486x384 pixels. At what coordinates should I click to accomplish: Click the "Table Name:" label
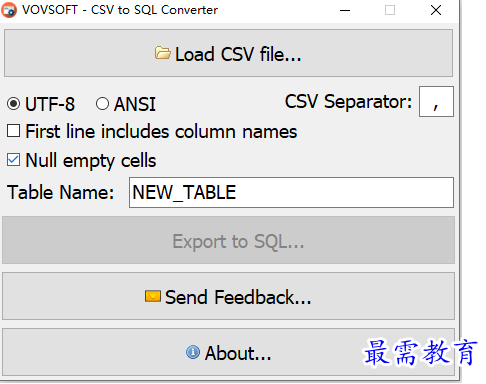click(x=61, y=193)
